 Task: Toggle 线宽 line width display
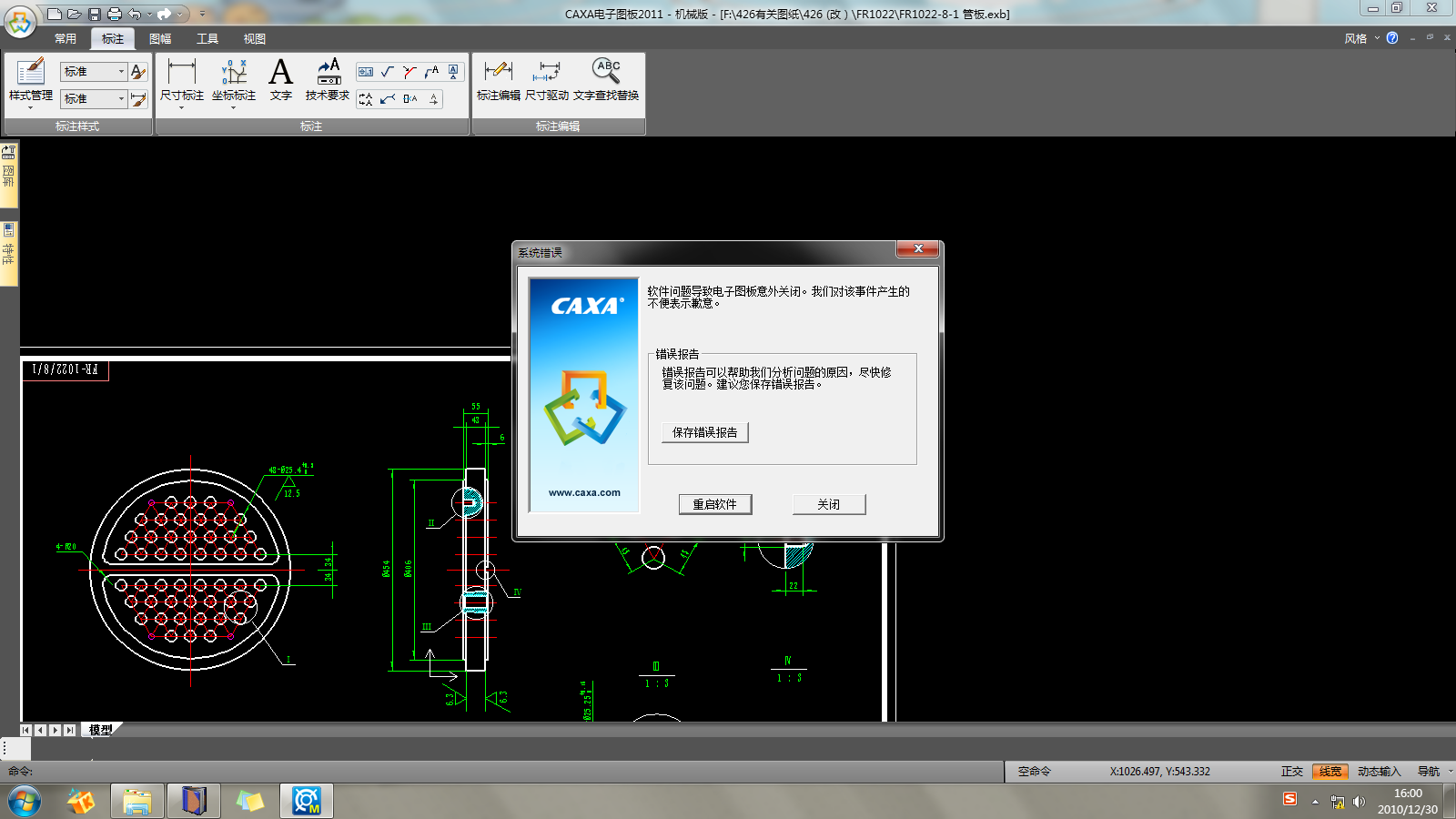click(x=1330, y=772)
